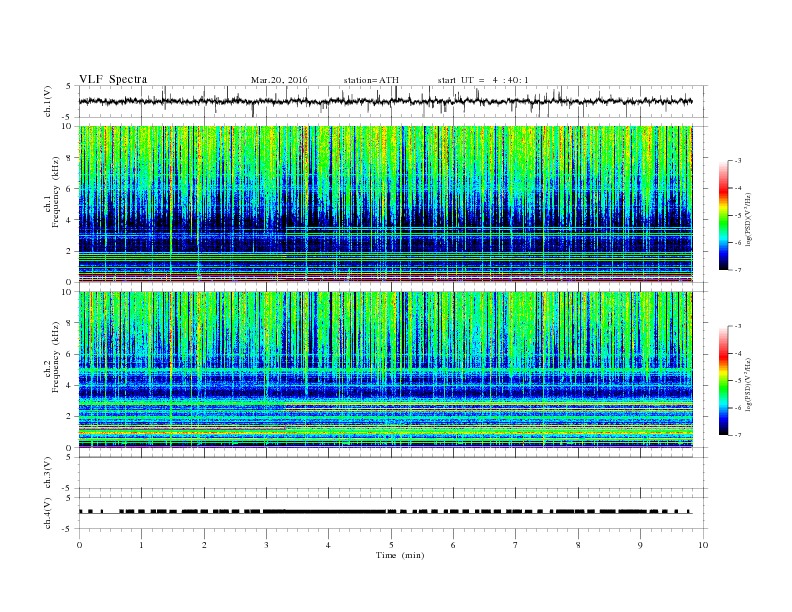Click the ch.1 voltage waveform trace
This screenshot has height=612, width=792.
385,101
